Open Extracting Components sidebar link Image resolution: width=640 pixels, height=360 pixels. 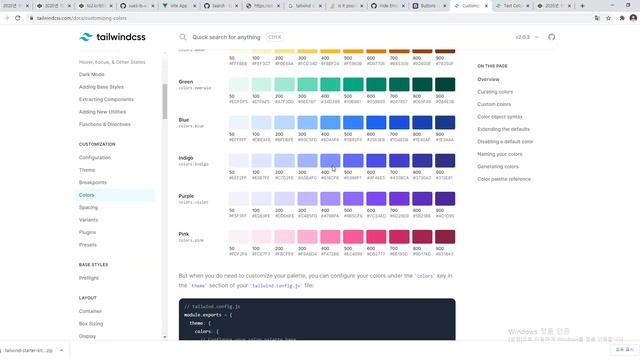[x=106, y=99]
